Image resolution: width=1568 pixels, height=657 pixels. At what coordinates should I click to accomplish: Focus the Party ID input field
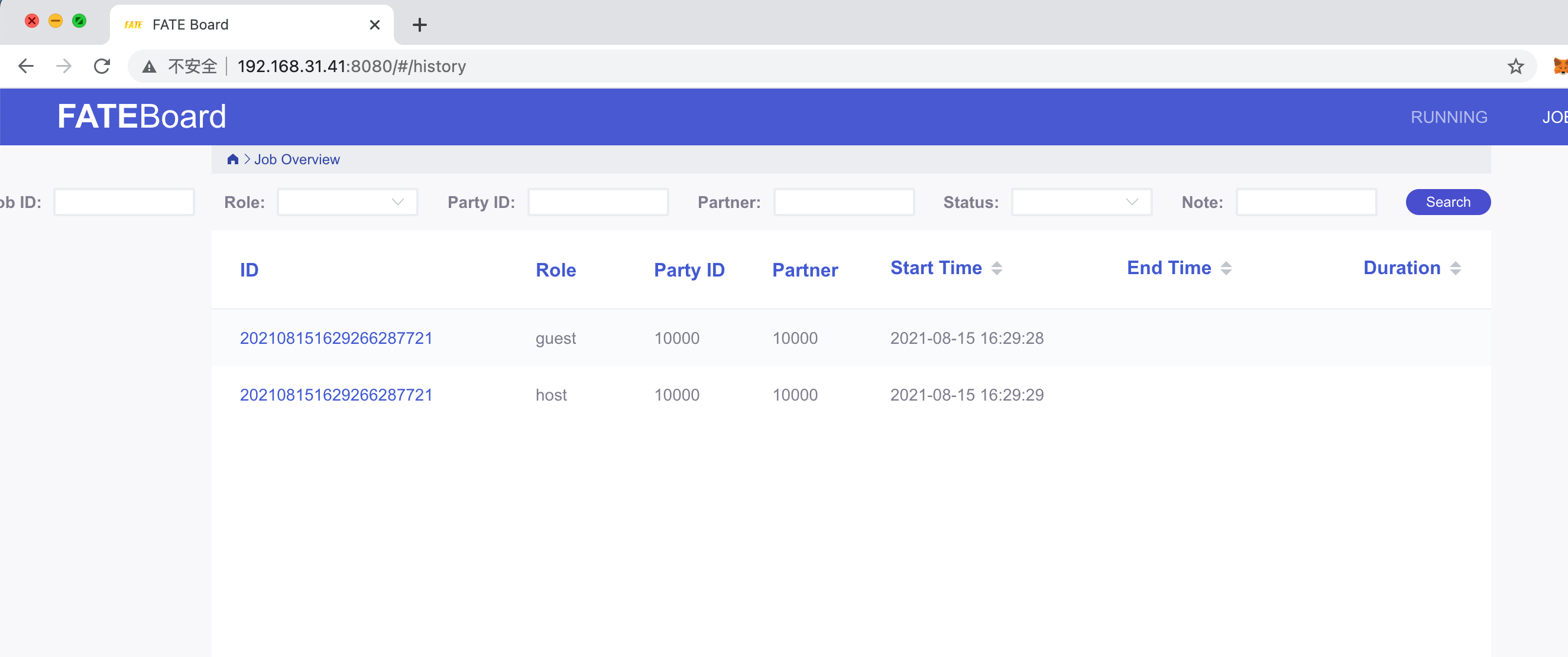coord(598,203)
